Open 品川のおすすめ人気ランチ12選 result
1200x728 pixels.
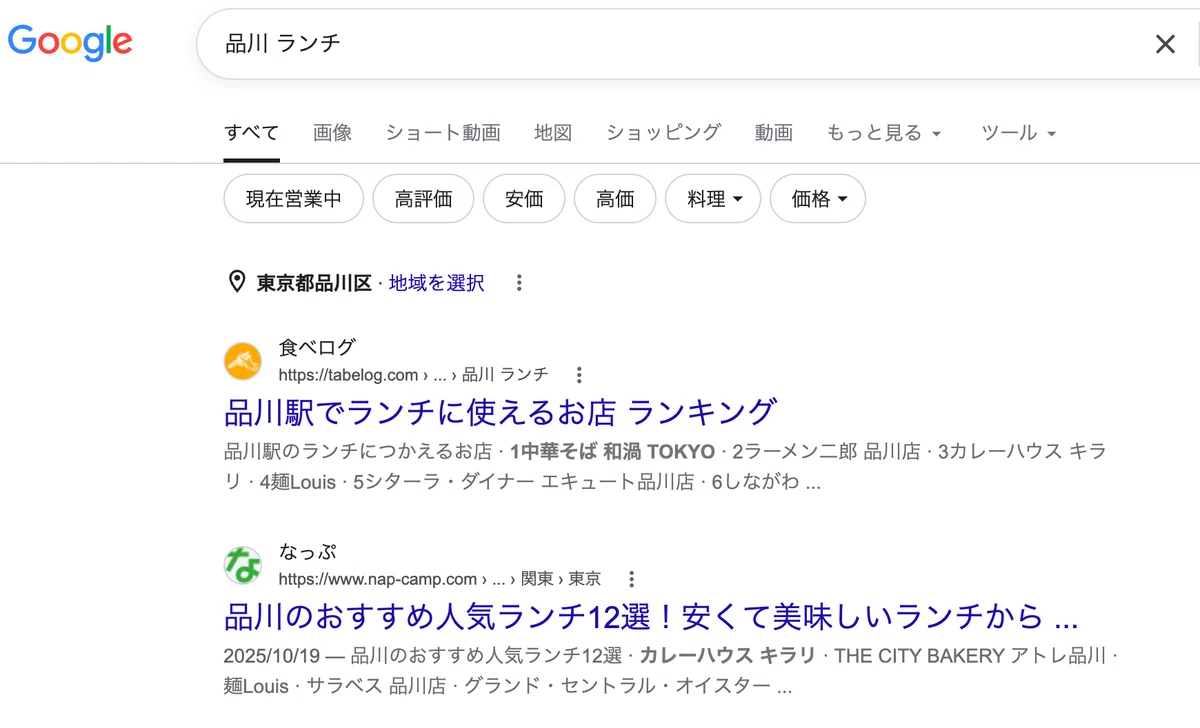(x=651, y=615)
